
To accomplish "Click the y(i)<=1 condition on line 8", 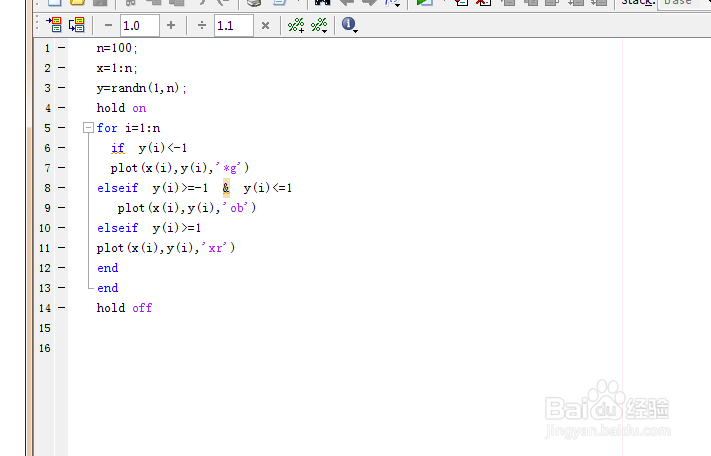I will (268, 188).
